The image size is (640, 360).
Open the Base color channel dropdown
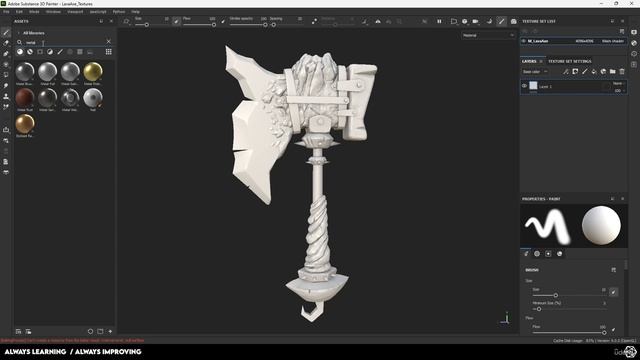(x=535, y=72)
